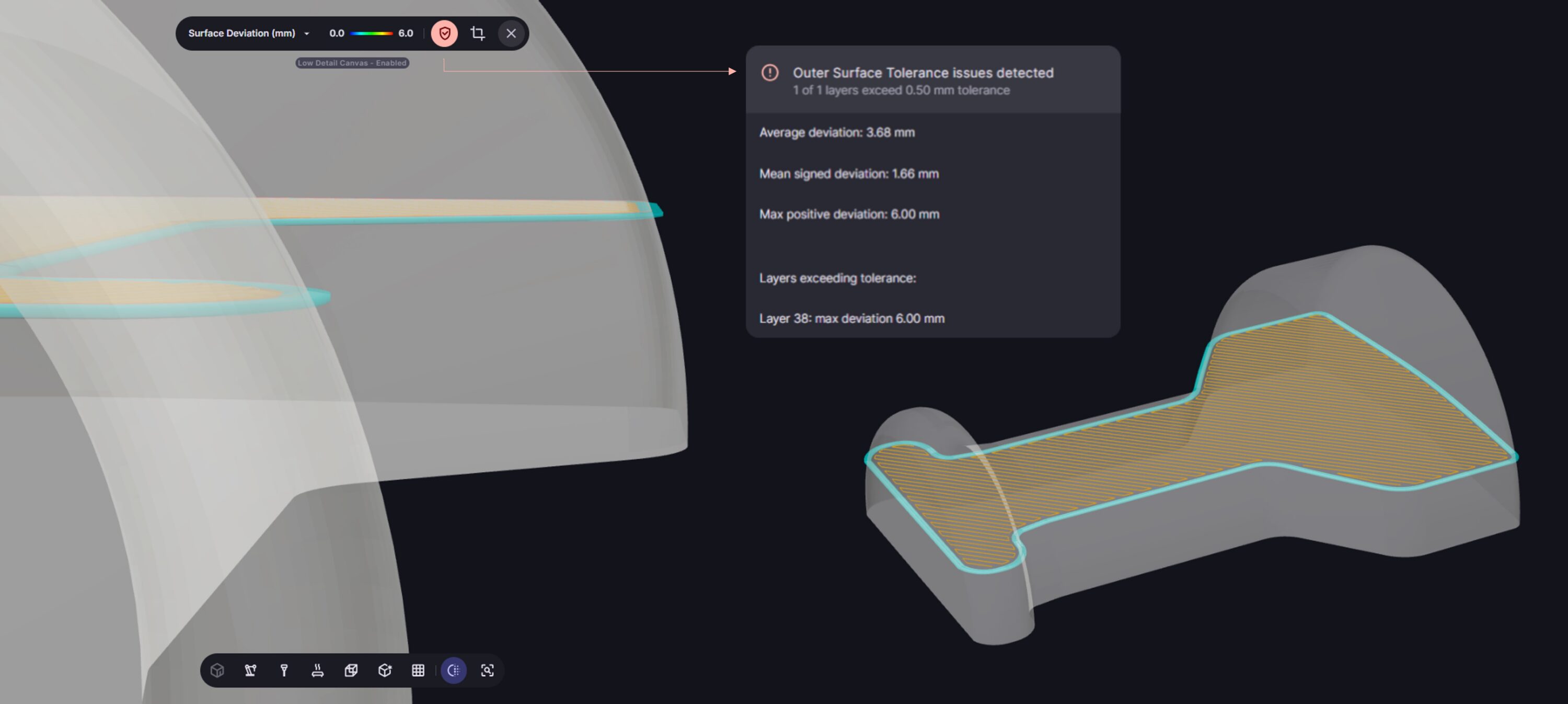Select the robot arm icon
1568x704 pixels.
pos(251,671)
